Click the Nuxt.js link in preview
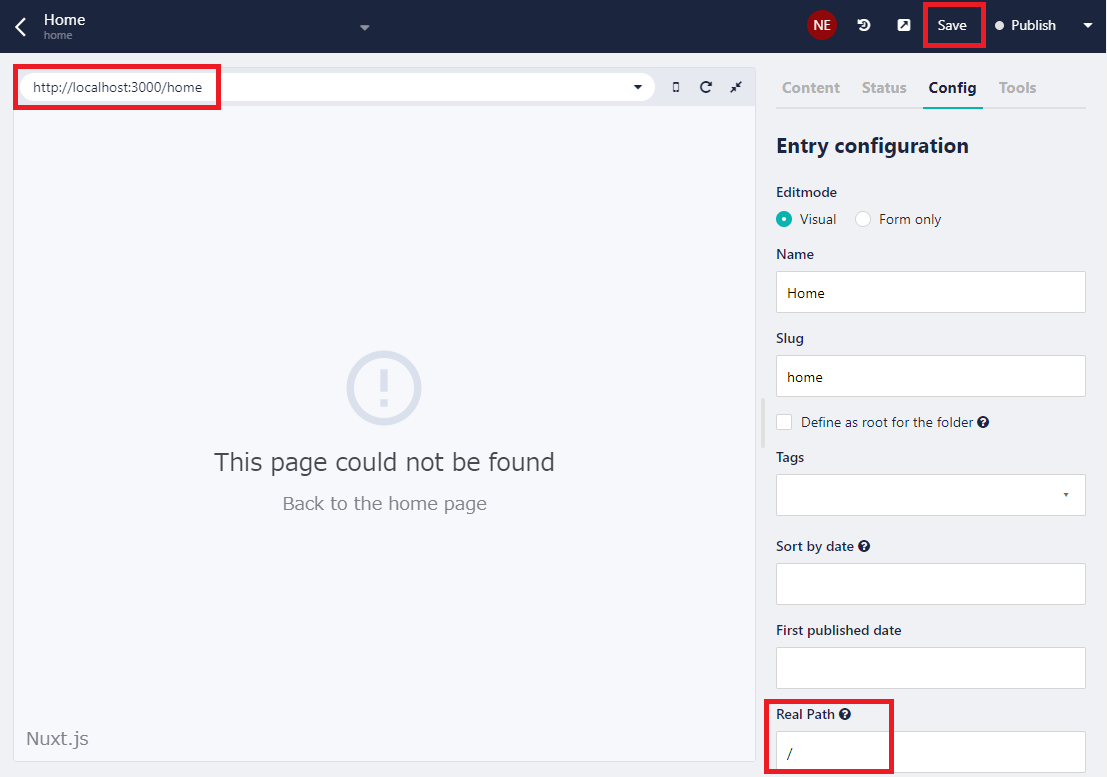Viewport: 1107px width, 777px height. 57,738
